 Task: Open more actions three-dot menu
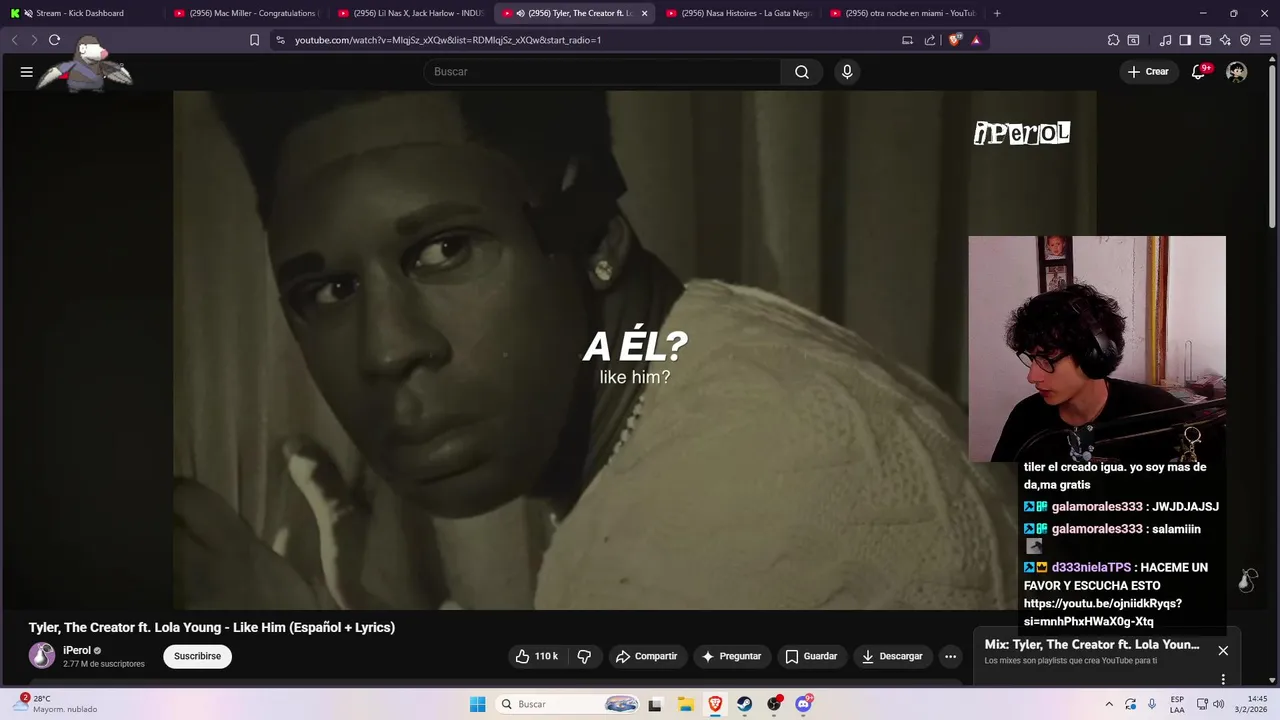950,656
